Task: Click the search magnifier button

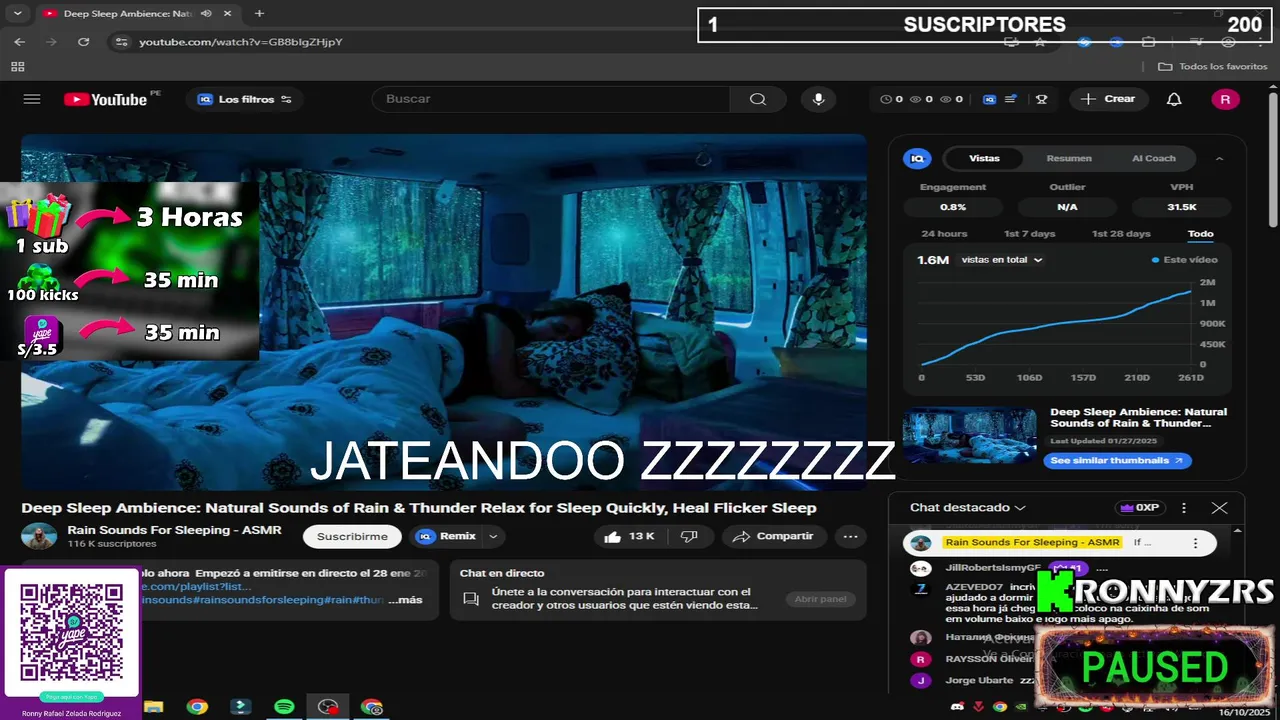Action: pos(757,99)
